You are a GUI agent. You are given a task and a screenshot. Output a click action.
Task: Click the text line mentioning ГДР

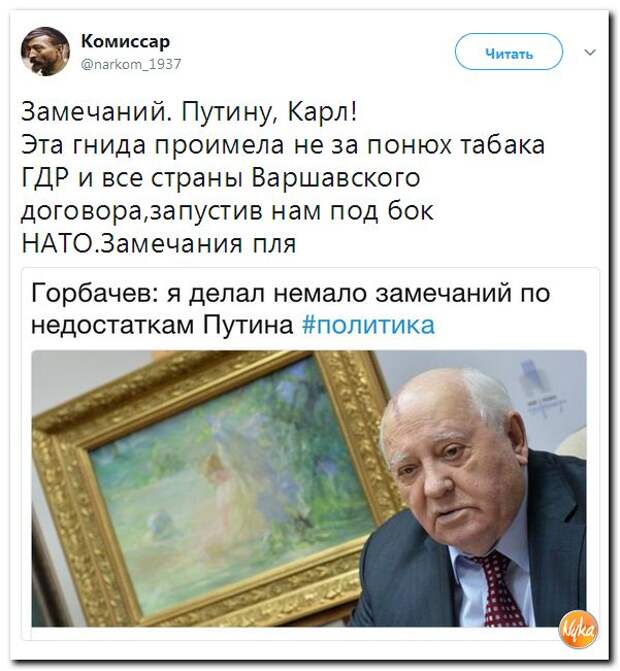[x=221, y=178]
